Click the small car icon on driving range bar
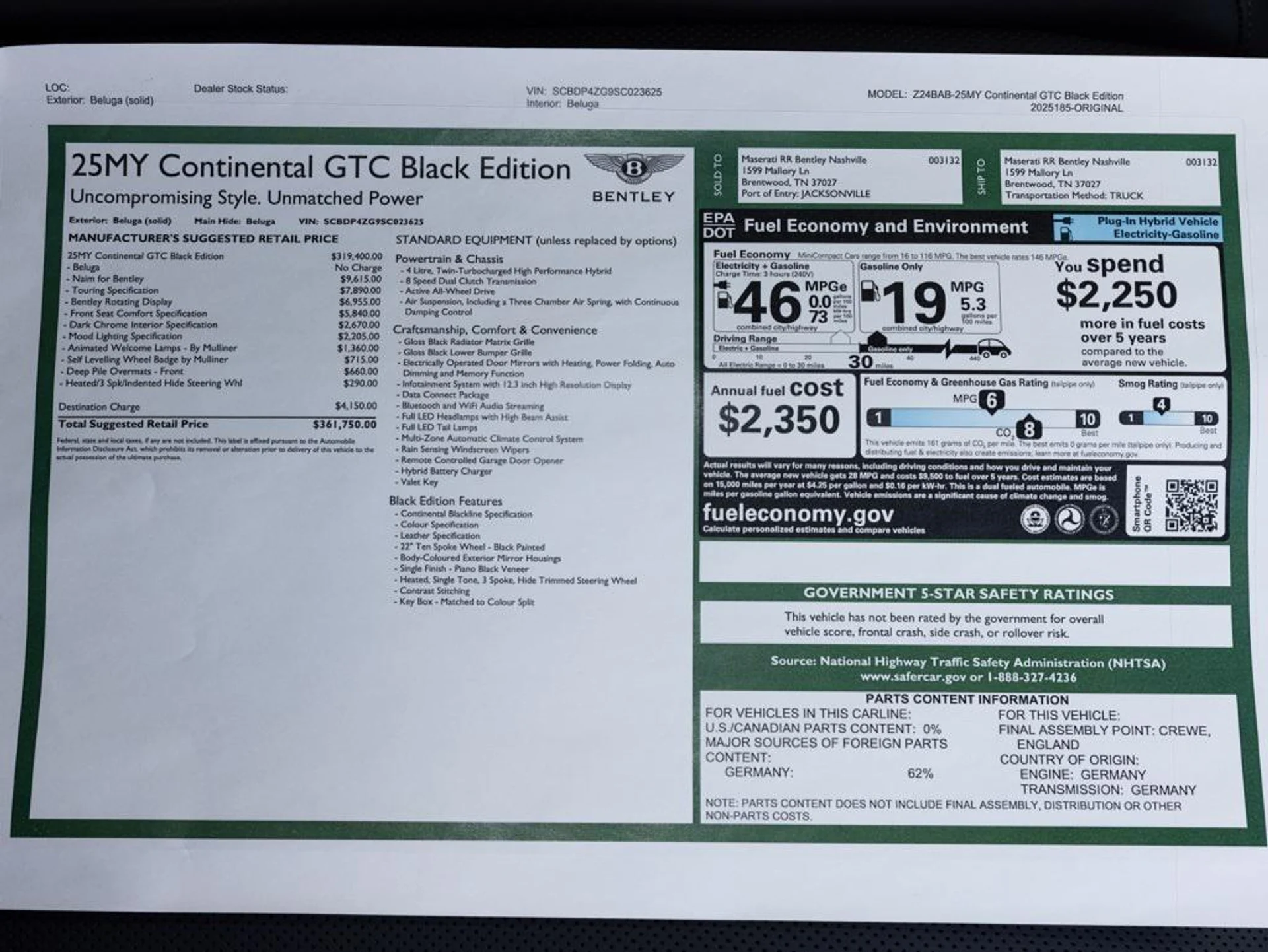The image size is (1268, 952). click(993, 347)
